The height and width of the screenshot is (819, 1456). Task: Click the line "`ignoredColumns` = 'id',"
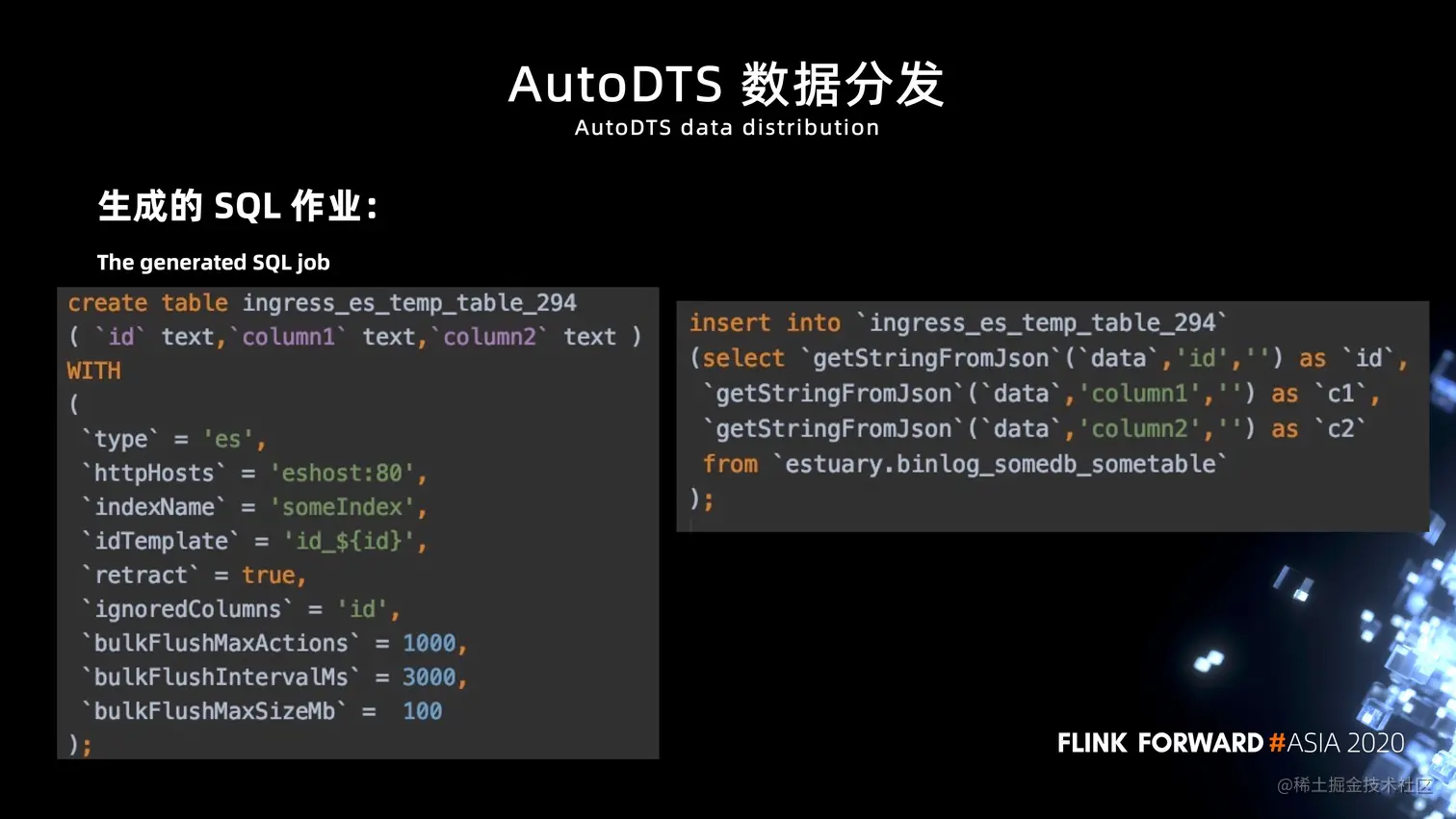click(242, 609)
